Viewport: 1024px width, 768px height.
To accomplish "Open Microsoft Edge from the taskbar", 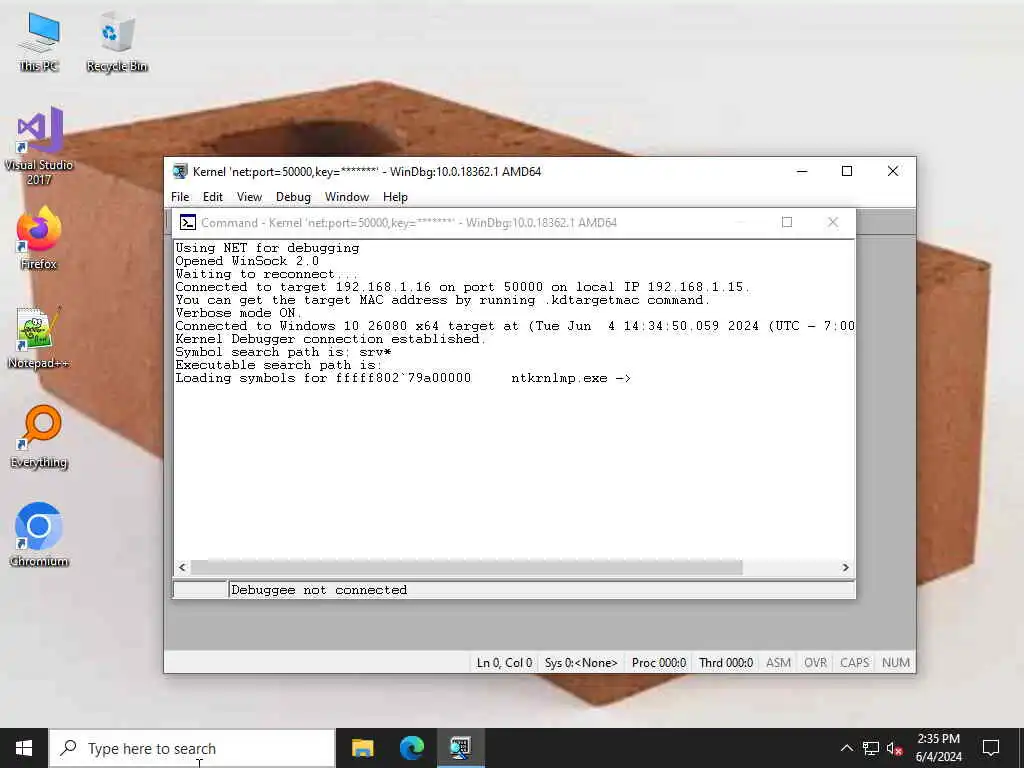I will pos(411,748).
